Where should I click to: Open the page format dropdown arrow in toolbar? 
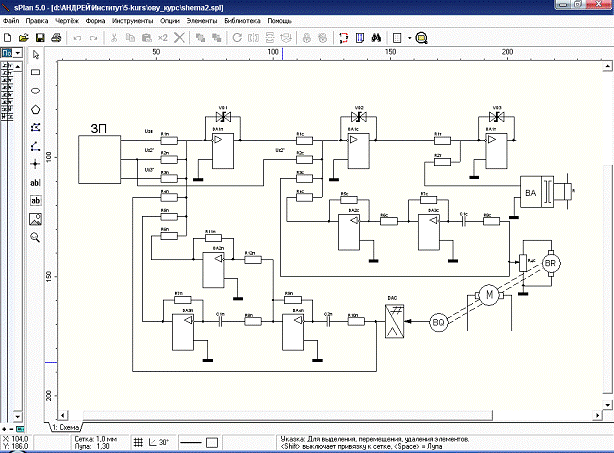(x=406, y=37)
